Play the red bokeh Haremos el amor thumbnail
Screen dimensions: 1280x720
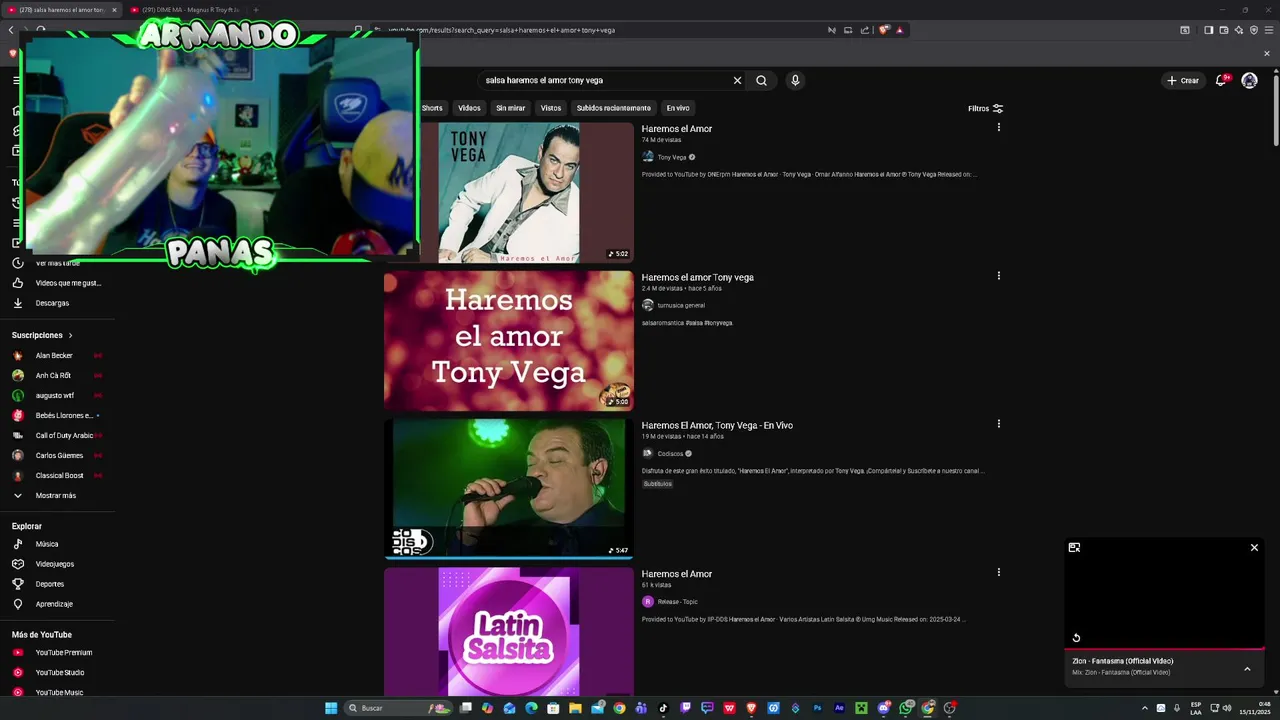[508, 340]
